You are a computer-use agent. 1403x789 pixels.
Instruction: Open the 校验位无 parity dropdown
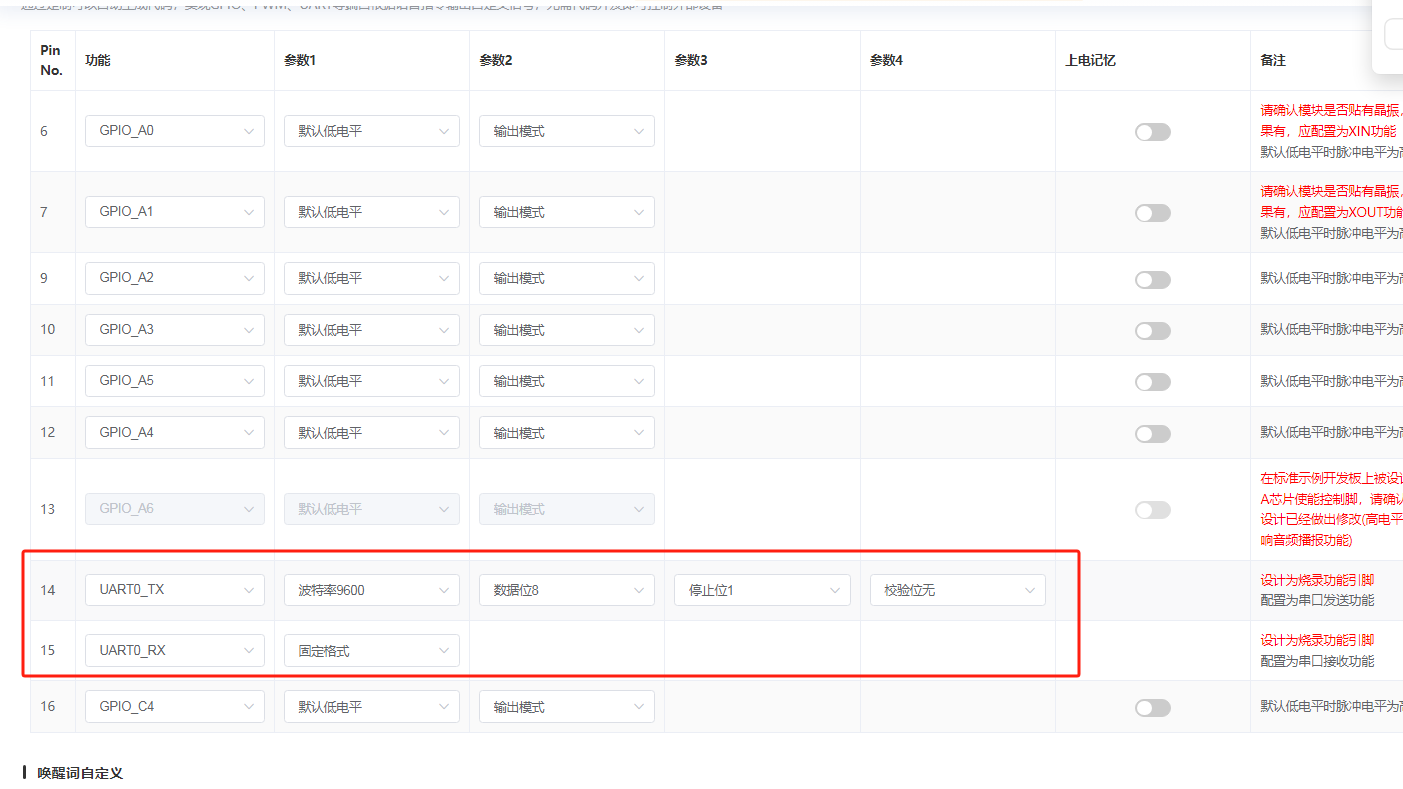point(957,590)
